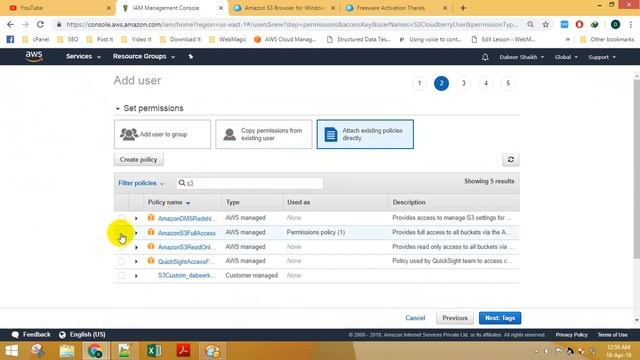The image size is (640, 360).
Task: Open the Privacy Policy footer link
Action: pyautogui.click(x=571, y=335)
